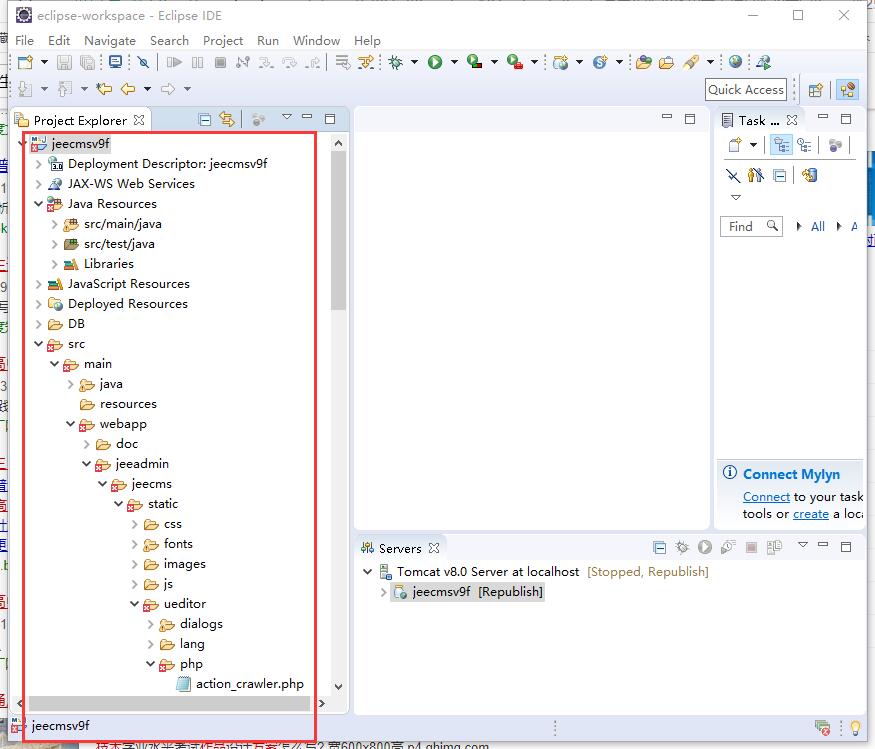Click the green Run button in toolbar
Screen dimensions: 875x749
click(x=435, y=62)
